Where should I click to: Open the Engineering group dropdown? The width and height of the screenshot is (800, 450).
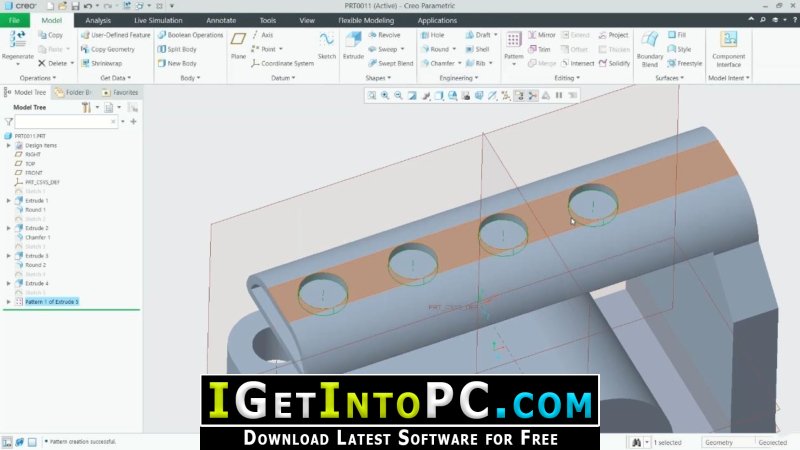click(x=459, y=78)
